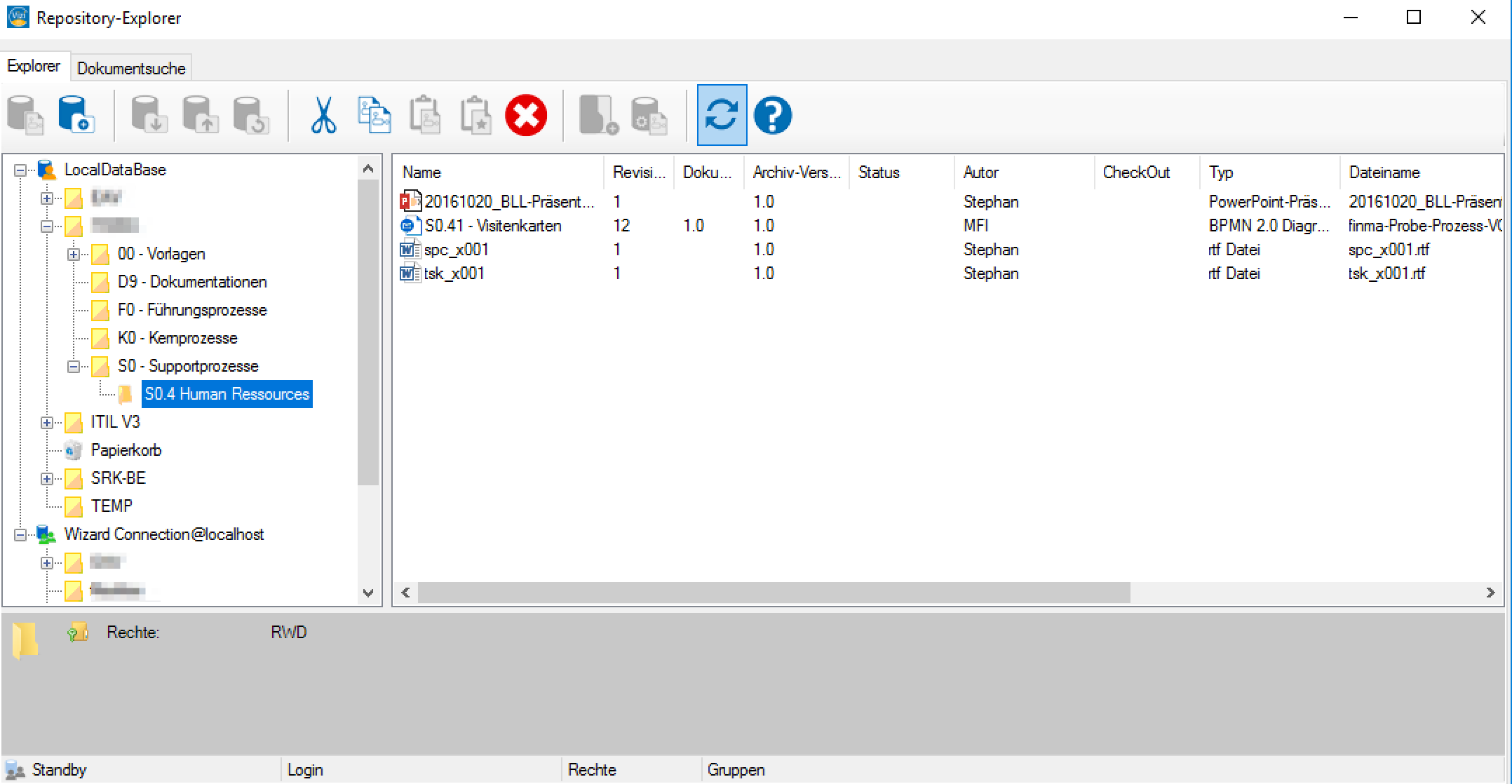Click the Papierkorb recycle bin icon
Viewport: 1512px width, 784px height.
coord(73,450)
